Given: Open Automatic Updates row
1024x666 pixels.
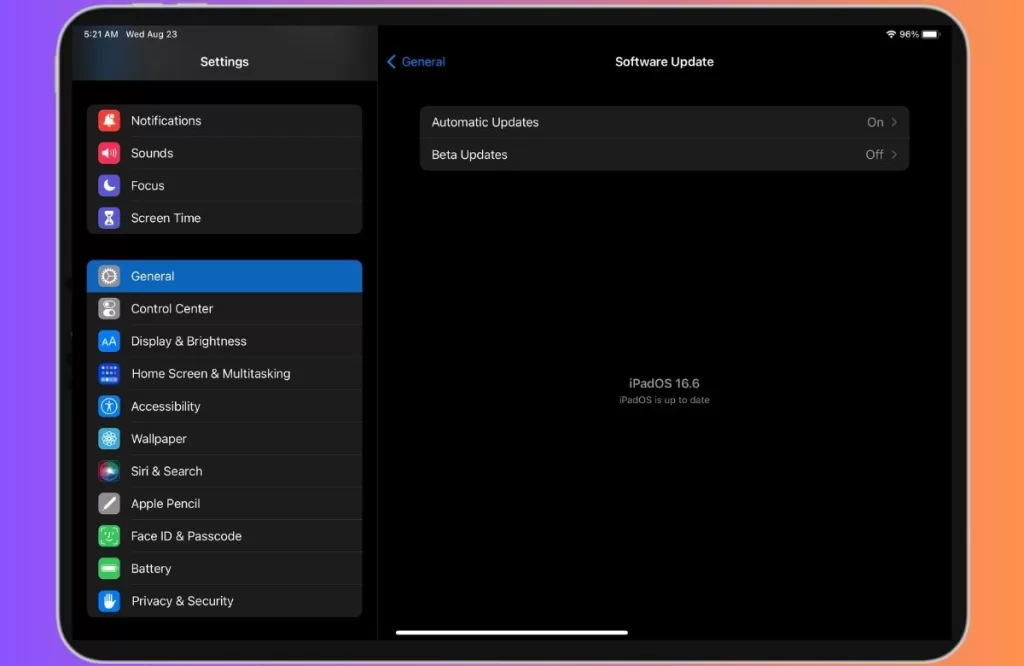Looking at the screenshot, I should [x=664, y=122].
